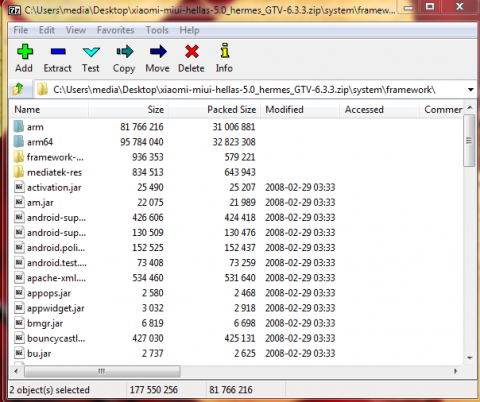This screenshot has width=480, height=402.
Task: Select the arm64 folder icon
Action: [19, 142]
